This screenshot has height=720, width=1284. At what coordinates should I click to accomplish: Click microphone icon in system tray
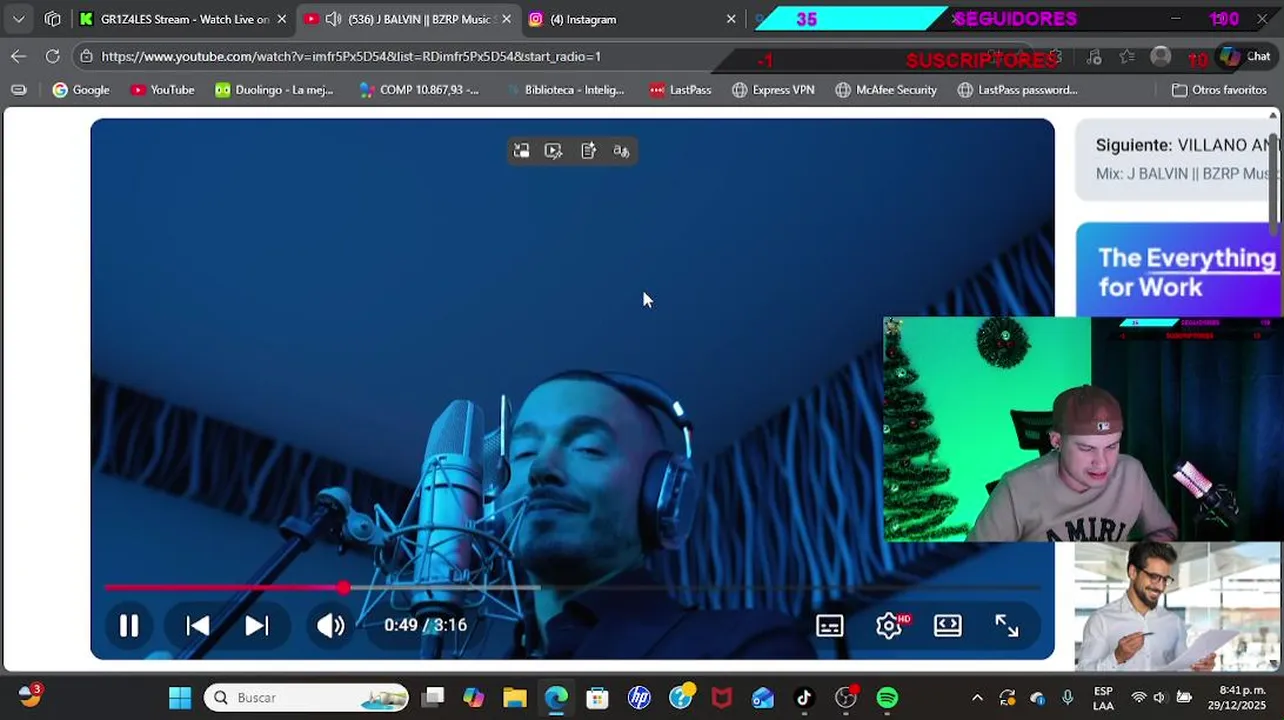pos(1067,698)
